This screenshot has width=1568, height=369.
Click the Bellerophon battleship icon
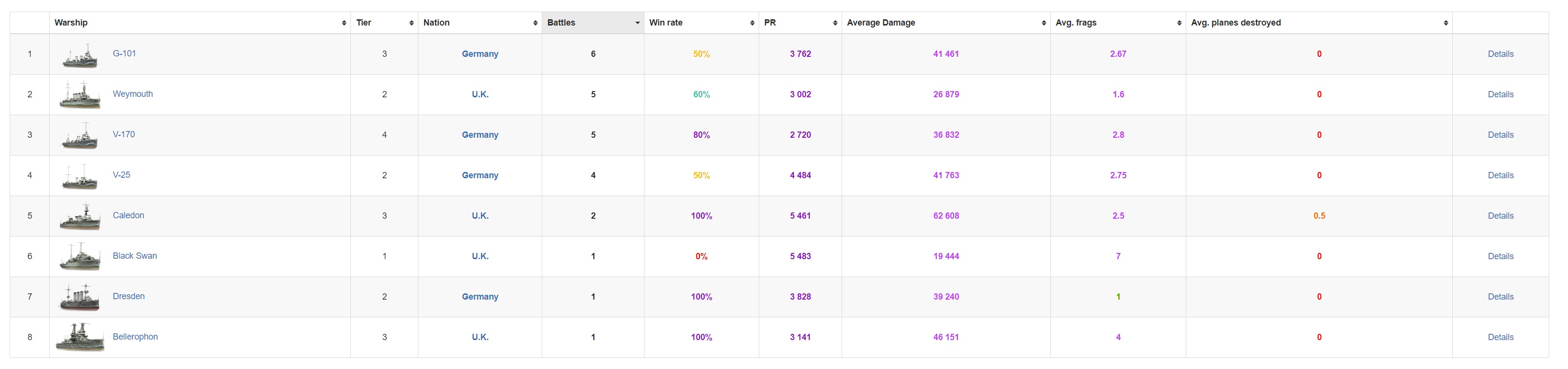coord(80,337)
